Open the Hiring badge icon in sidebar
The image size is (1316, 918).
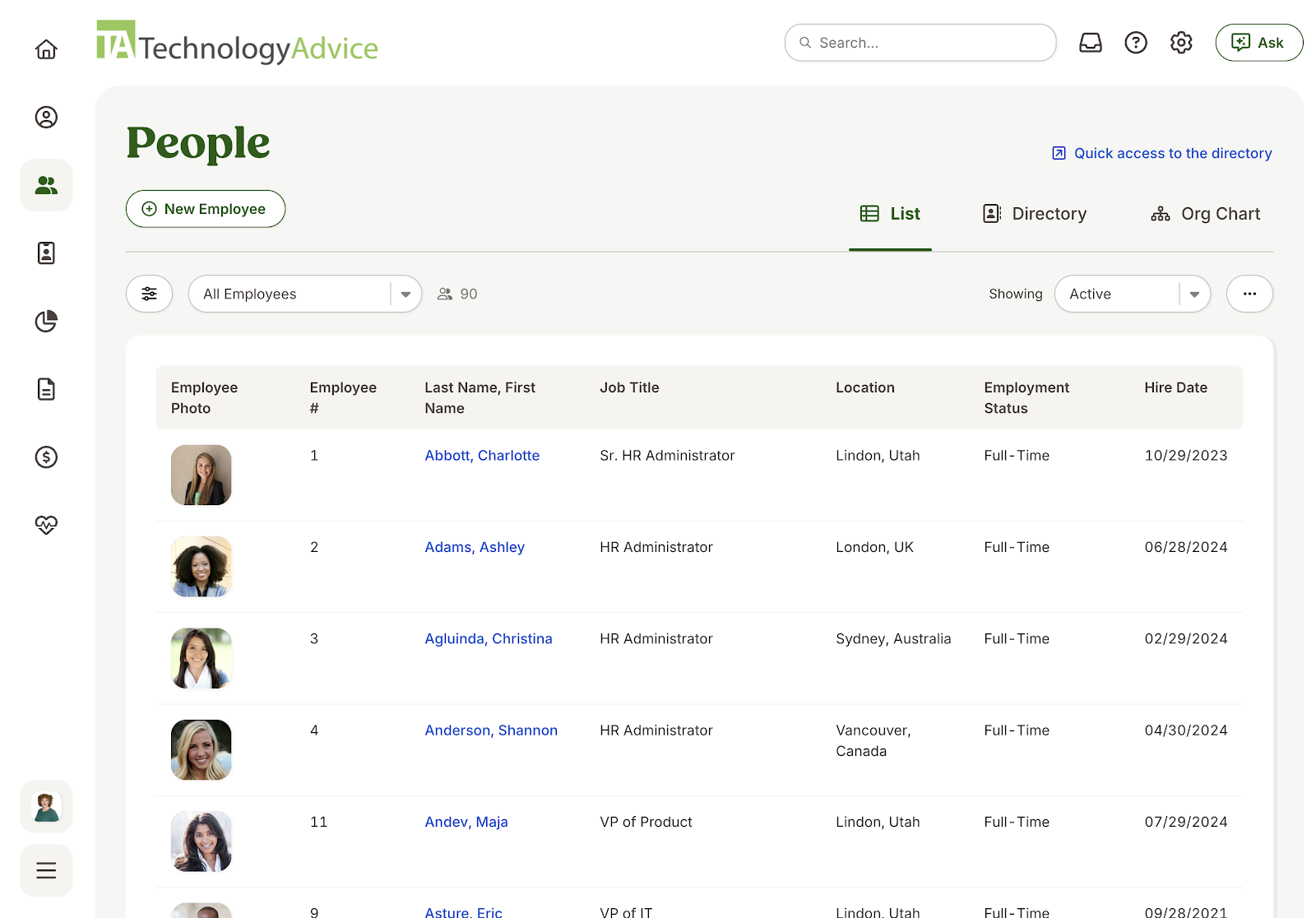(x=46, y=253)
